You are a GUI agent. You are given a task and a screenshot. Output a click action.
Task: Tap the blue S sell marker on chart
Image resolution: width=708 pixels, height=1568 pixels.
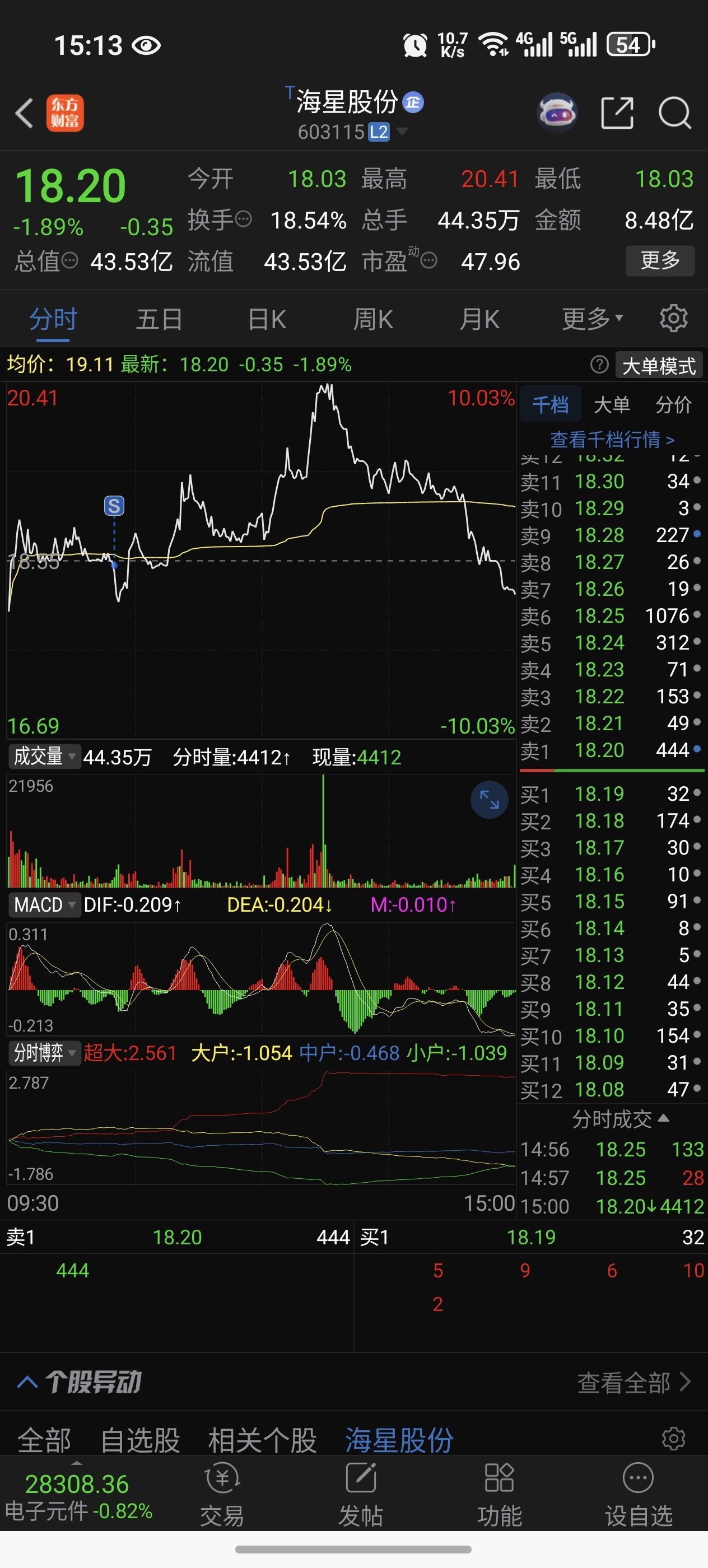tap(114, 506)
